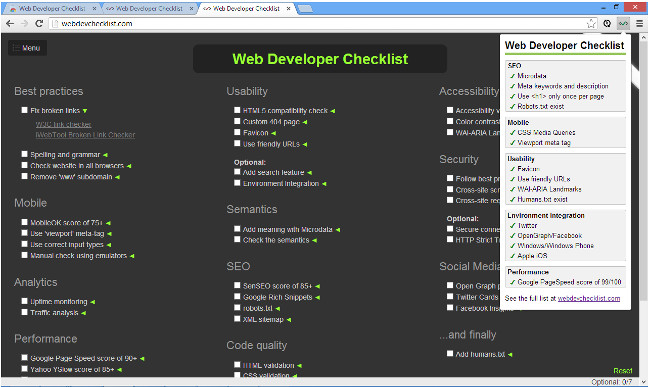The width and height of the screenshot is (650, 387).
Task: Expand the arrow beside Uptime monitoring
Action: [93, 302]
